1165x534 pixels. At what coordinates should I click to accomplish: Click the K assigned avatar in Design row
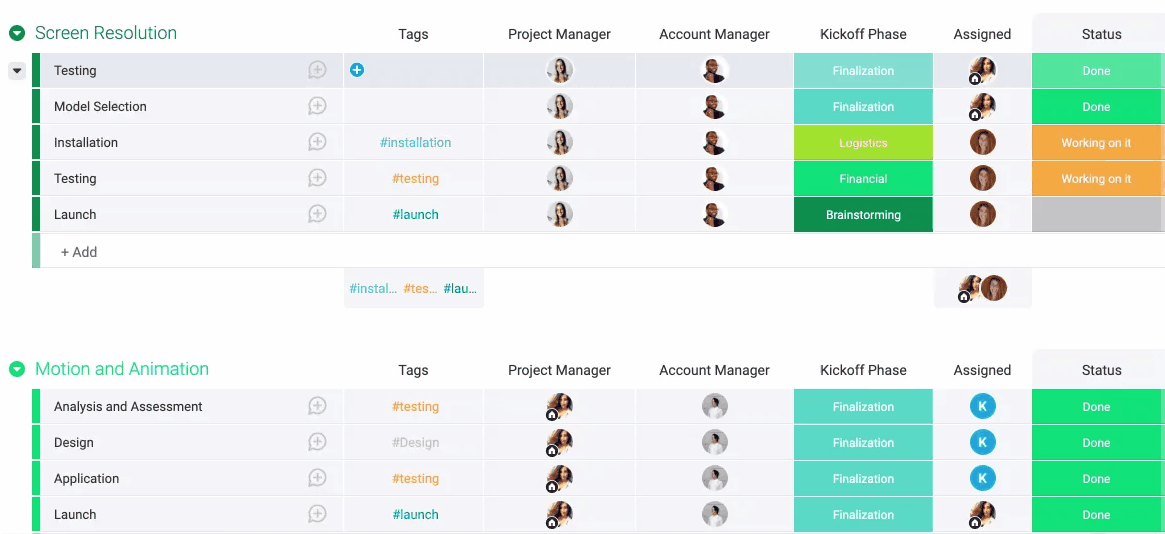click(x=982, y=442)
